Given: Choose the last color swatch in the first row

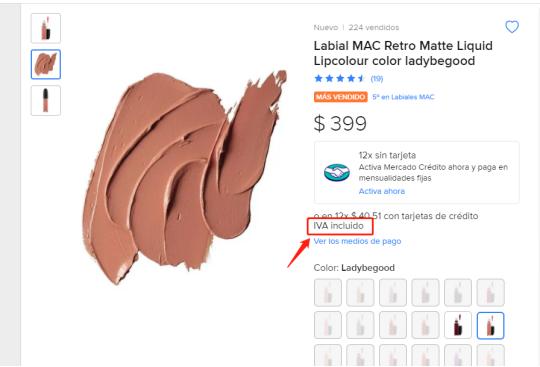Looking at the screenshot, I should tap(490, 293).
